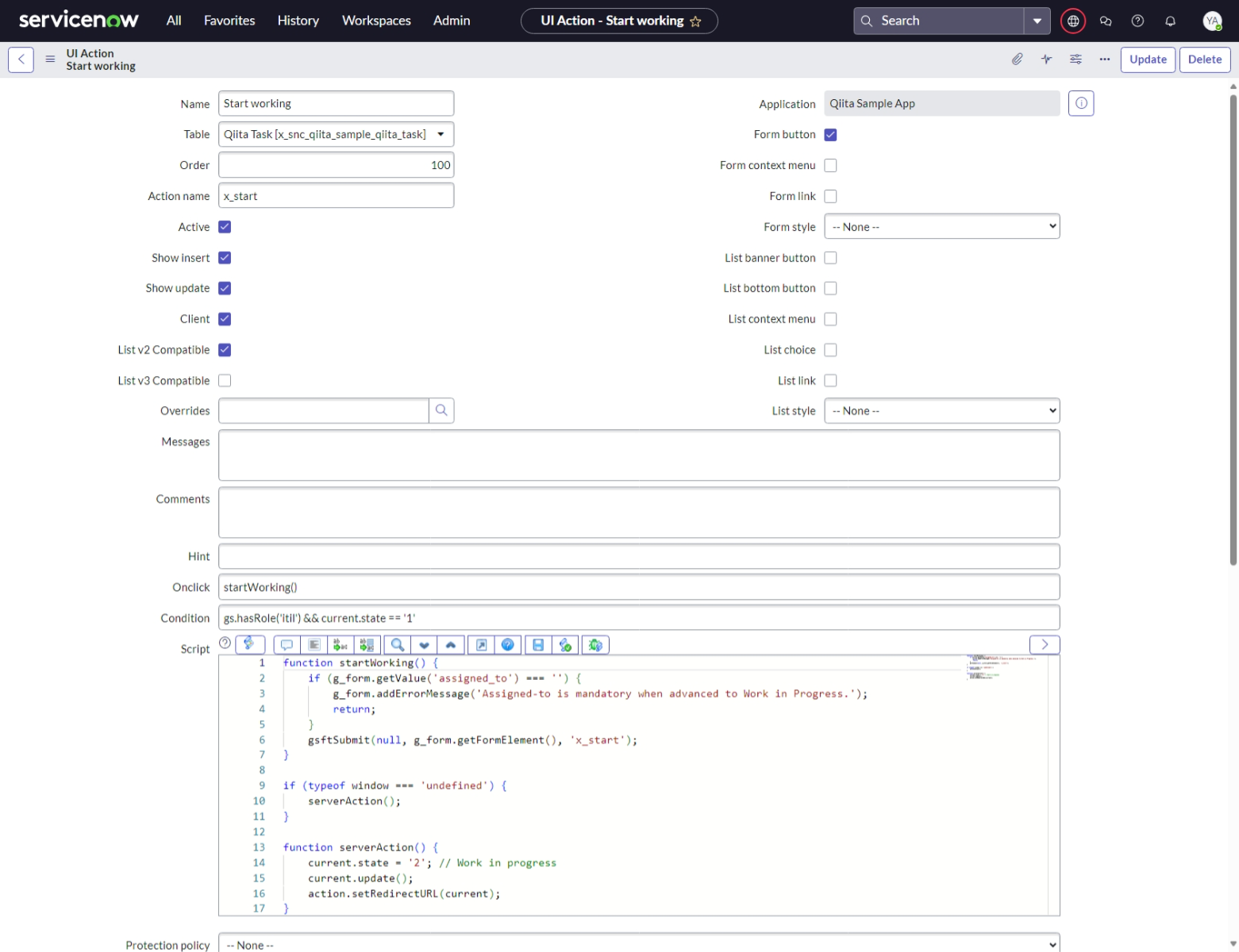Screen dimensions: 1239x952
Task: Save script with floppy disk icon
Action: tap(538, 645)
